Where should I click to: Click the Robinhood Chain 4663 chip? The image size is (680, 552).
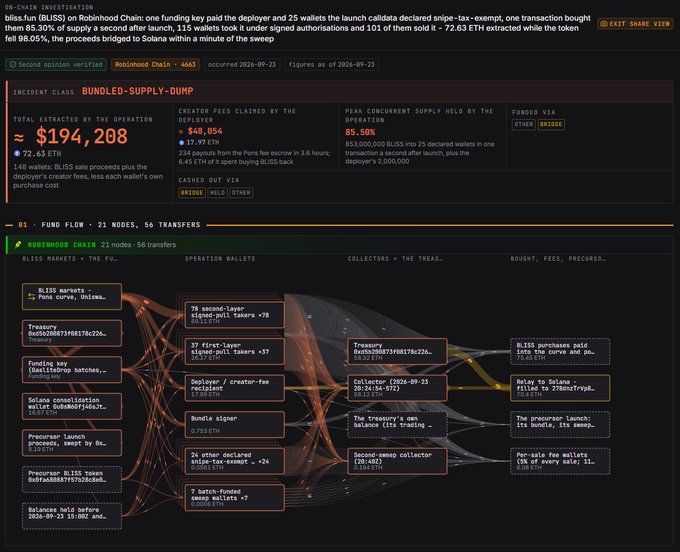pyautogui.click(x=155, y=65)
